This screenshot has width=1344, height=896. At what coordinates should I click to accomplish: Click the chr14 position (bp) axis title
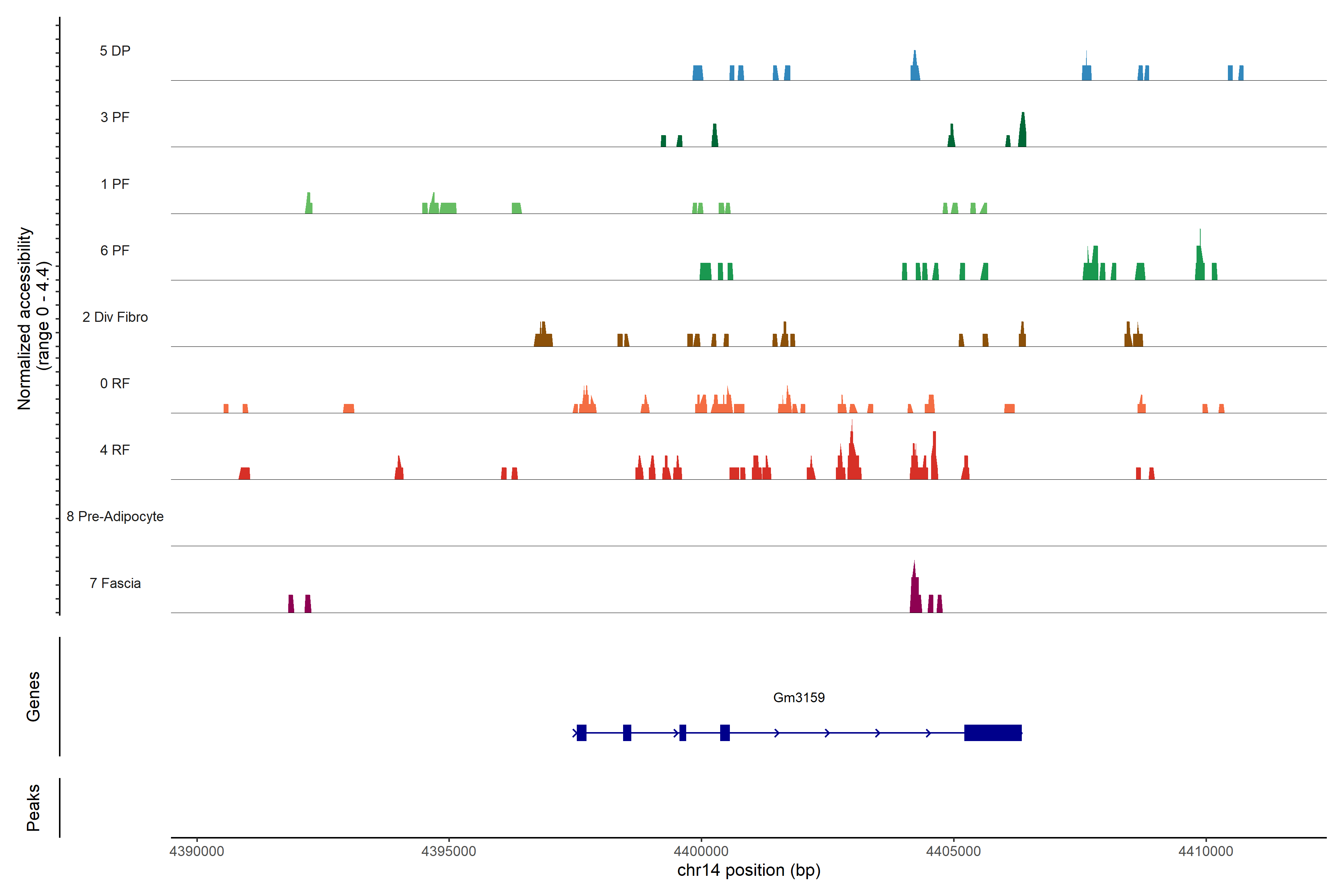[749, 870]
